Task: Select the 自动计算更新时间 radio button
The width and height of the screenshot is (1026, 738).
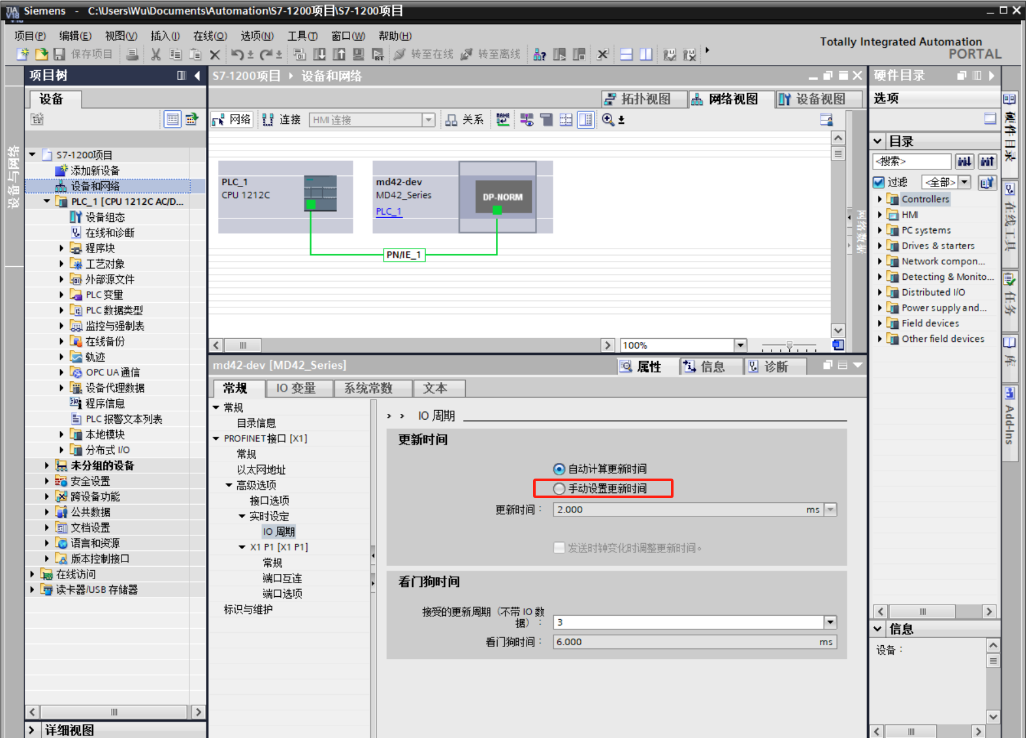Action: tap(559, 469)
